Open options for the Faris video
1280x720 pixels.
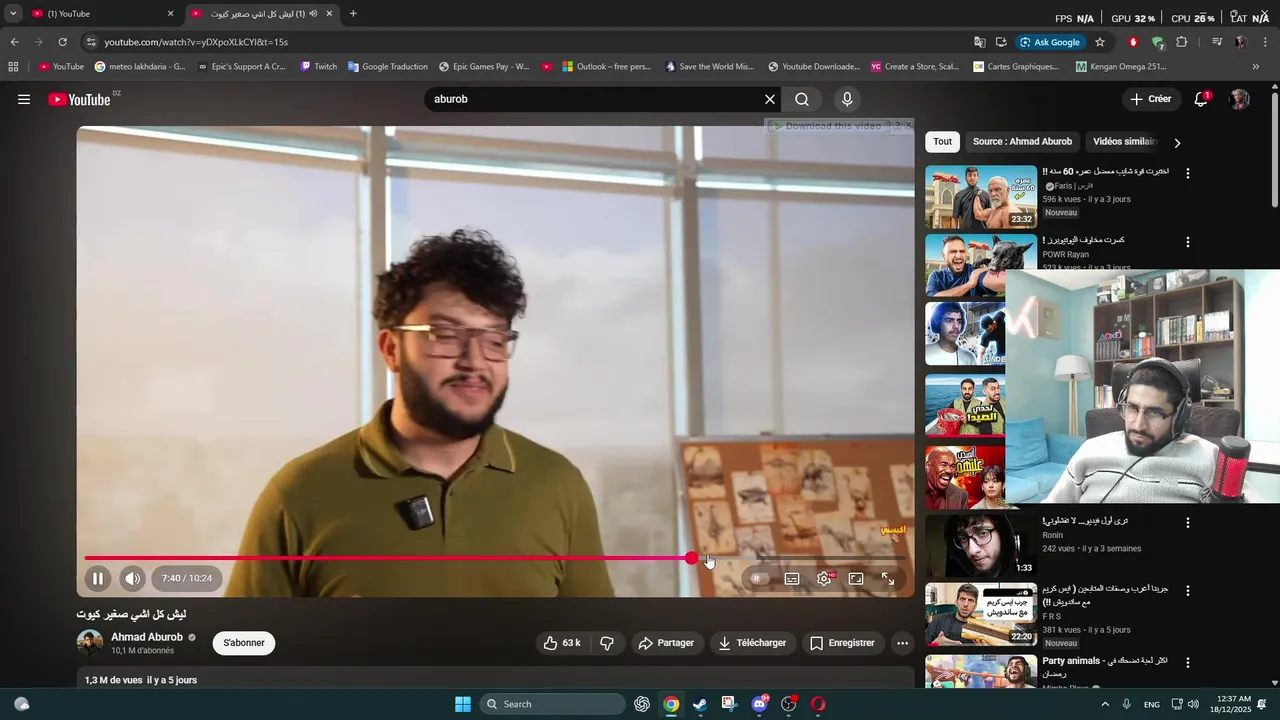pyautogui.click(x=1188, y=173)
